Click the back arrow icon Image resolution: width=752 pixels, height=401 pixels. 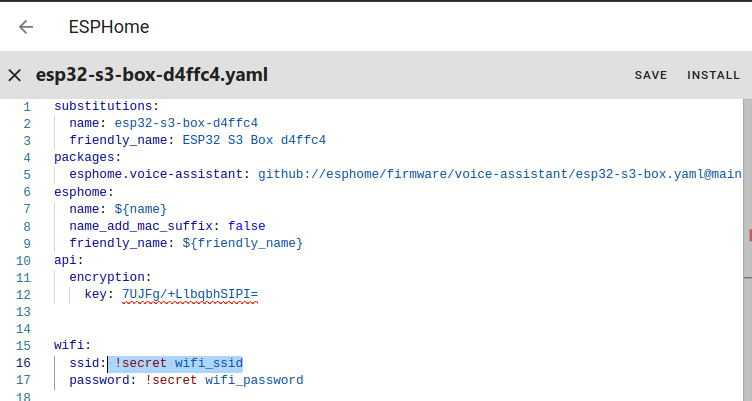[x=26, y=27]
